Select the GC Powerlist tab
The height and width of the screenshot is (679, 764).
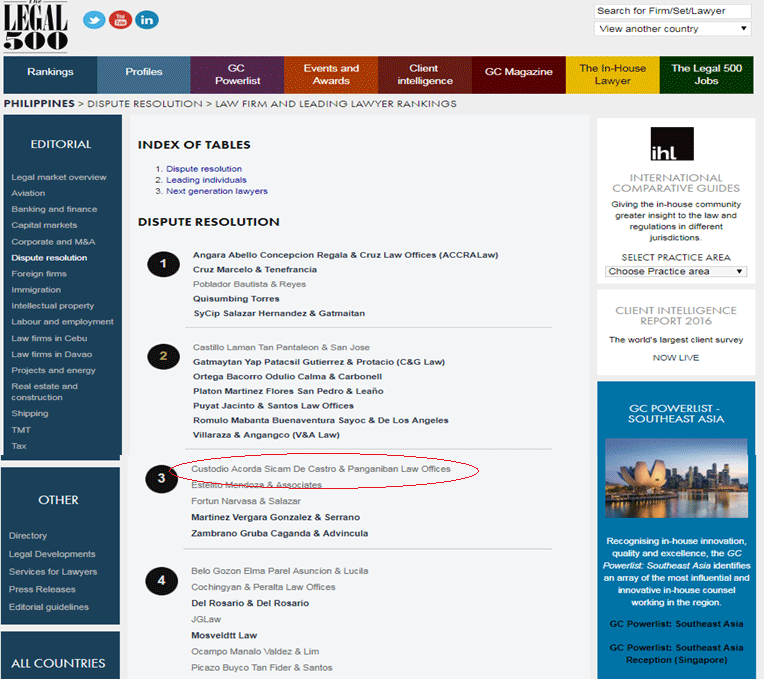point(237,74)
